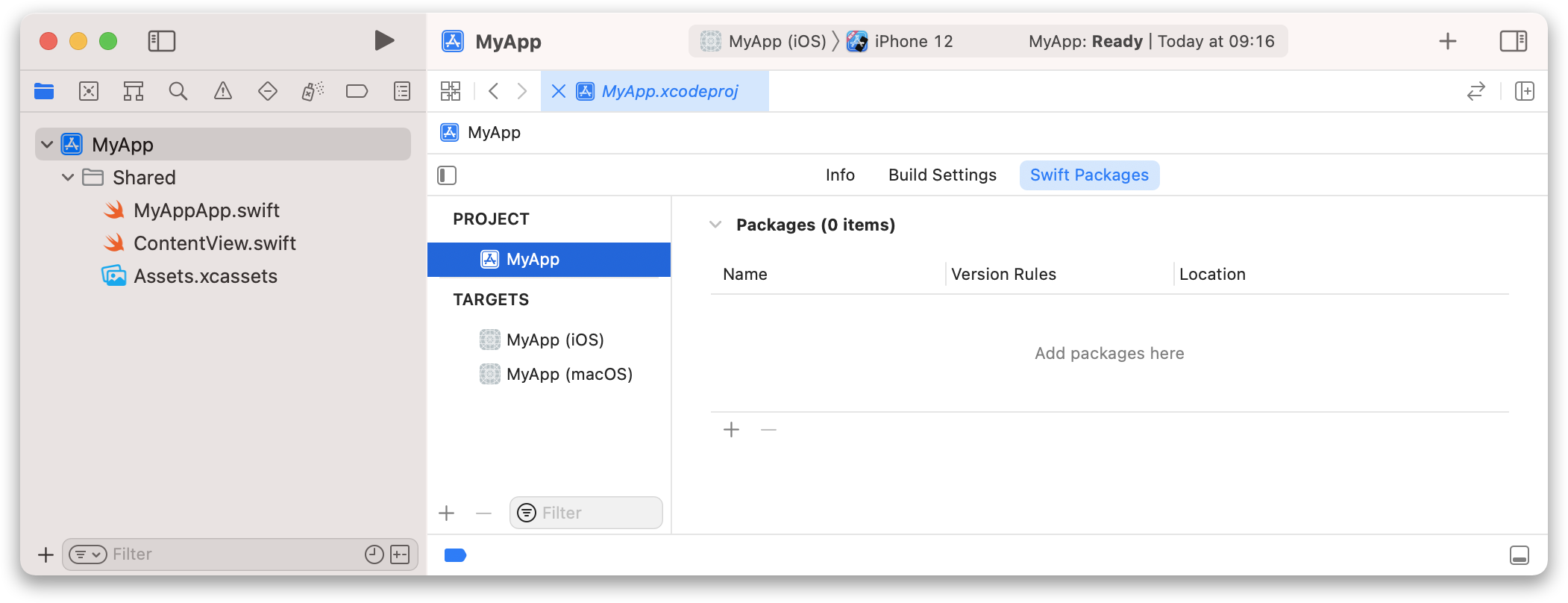
Task: Open the Debug navigator spray icon
Action: (x=313, y=91)
